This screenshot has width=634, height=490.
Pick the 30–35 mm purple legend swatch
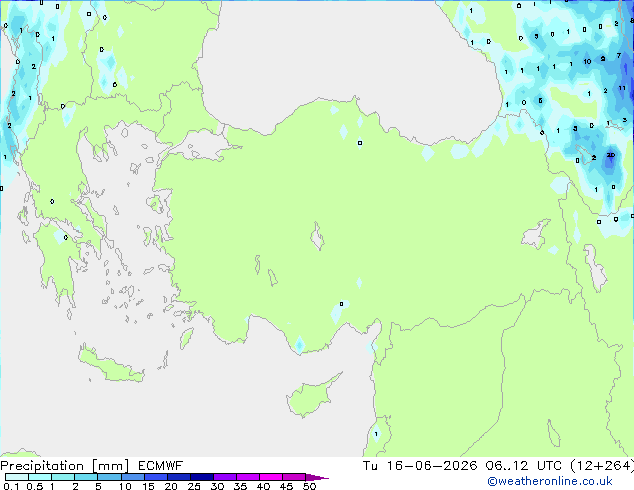[x=225, y=477]
